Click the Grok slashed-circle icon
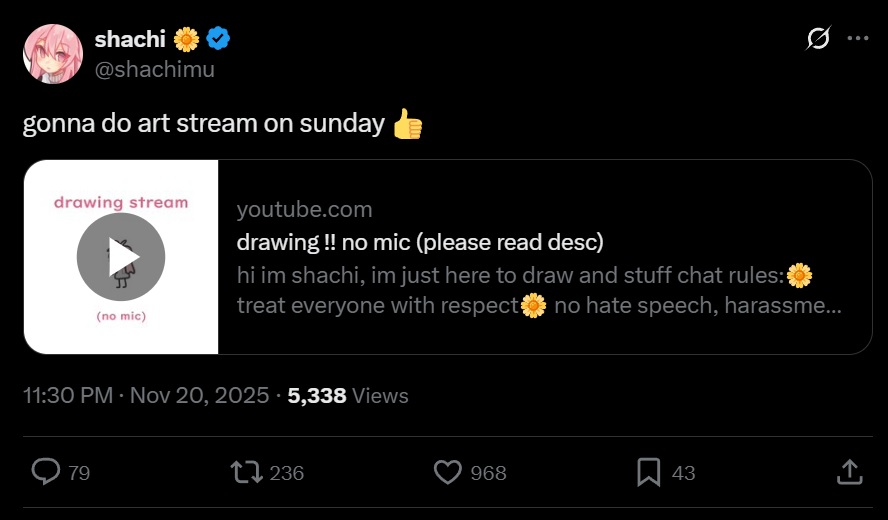This screenshot has height=520, width=888. [817, 39]
